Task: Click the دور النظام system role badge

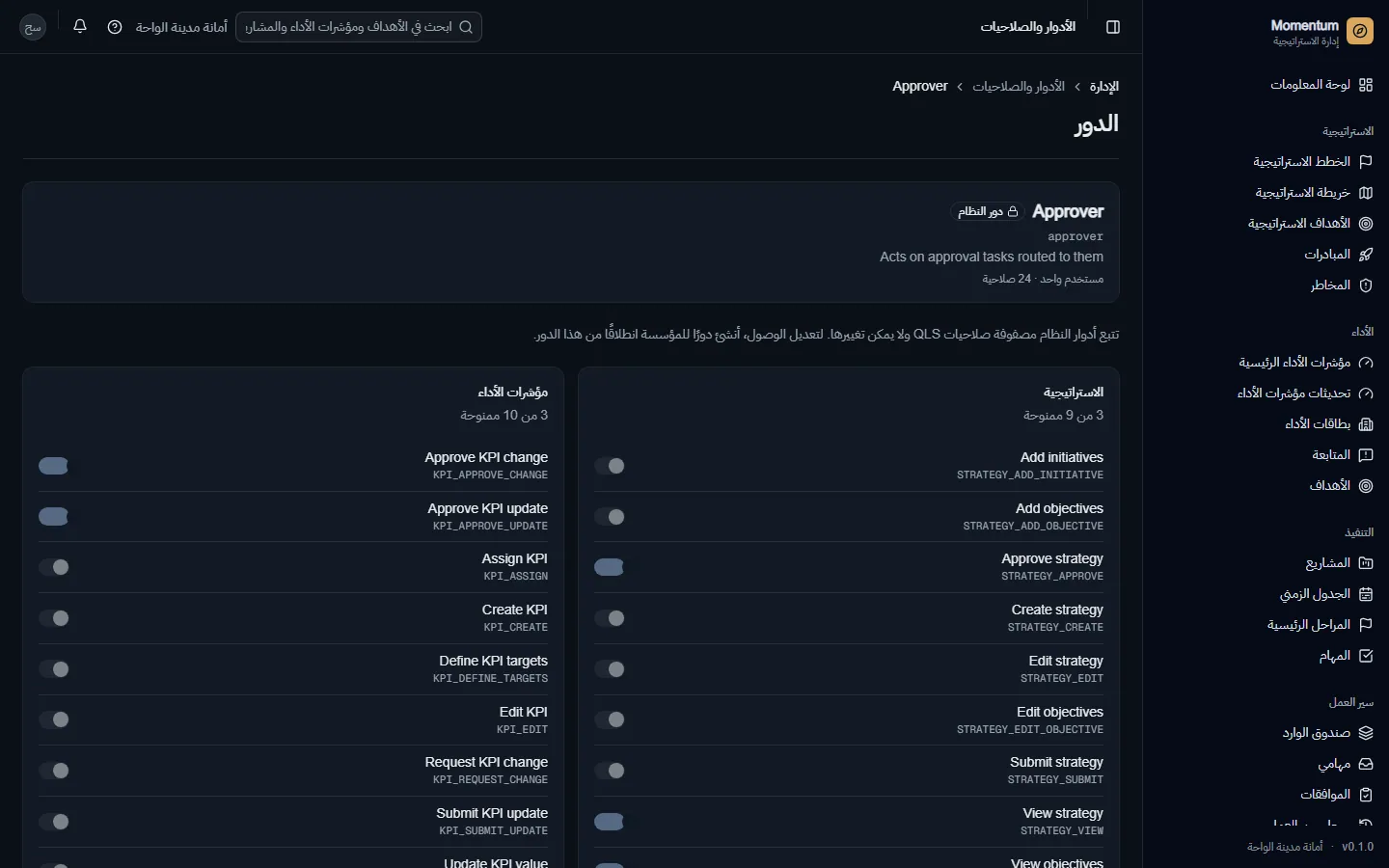Action: click(988, 211)
